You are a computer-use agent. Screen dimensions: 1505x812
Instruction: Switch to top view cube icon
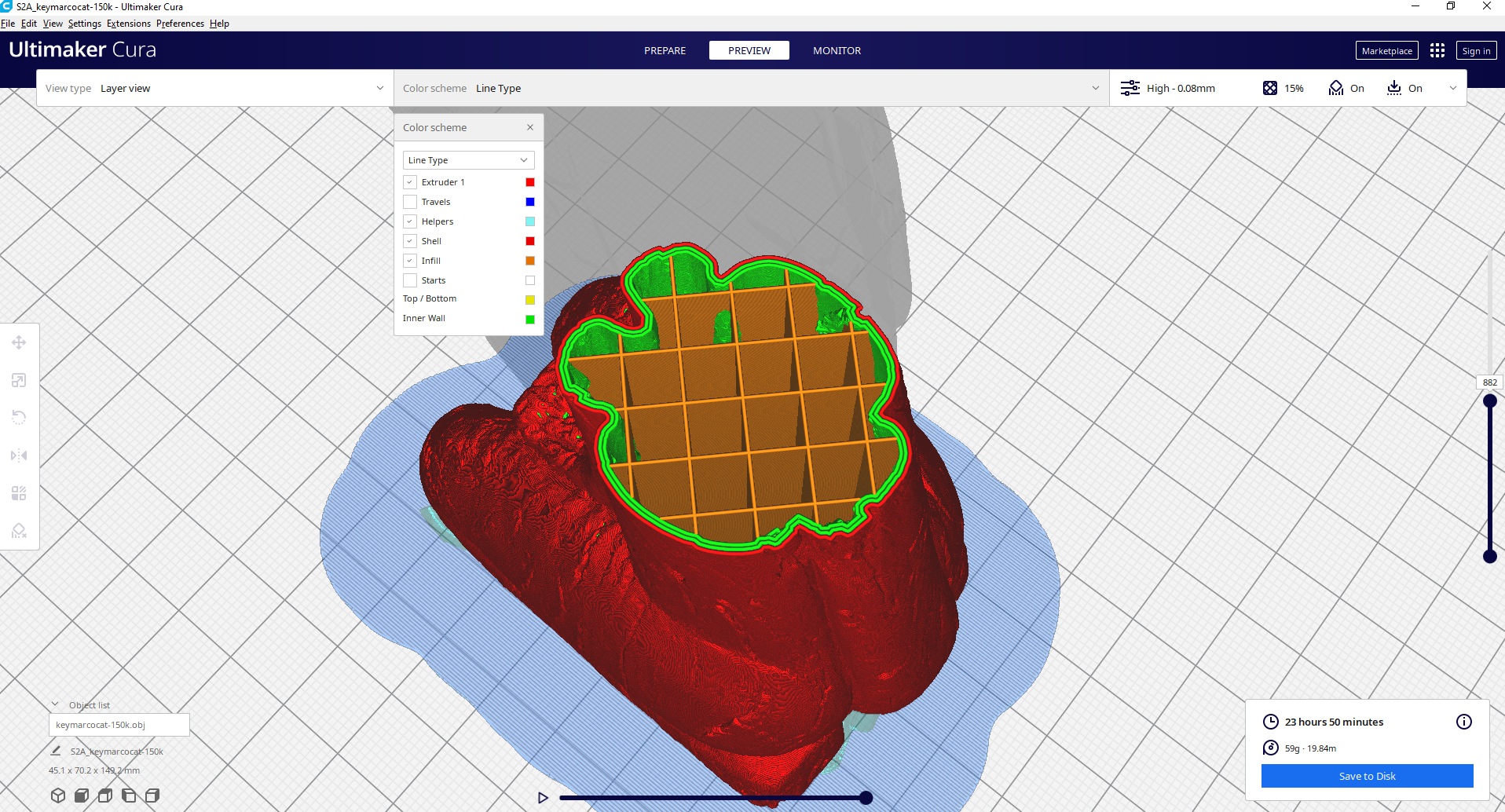tap(105, 796)
